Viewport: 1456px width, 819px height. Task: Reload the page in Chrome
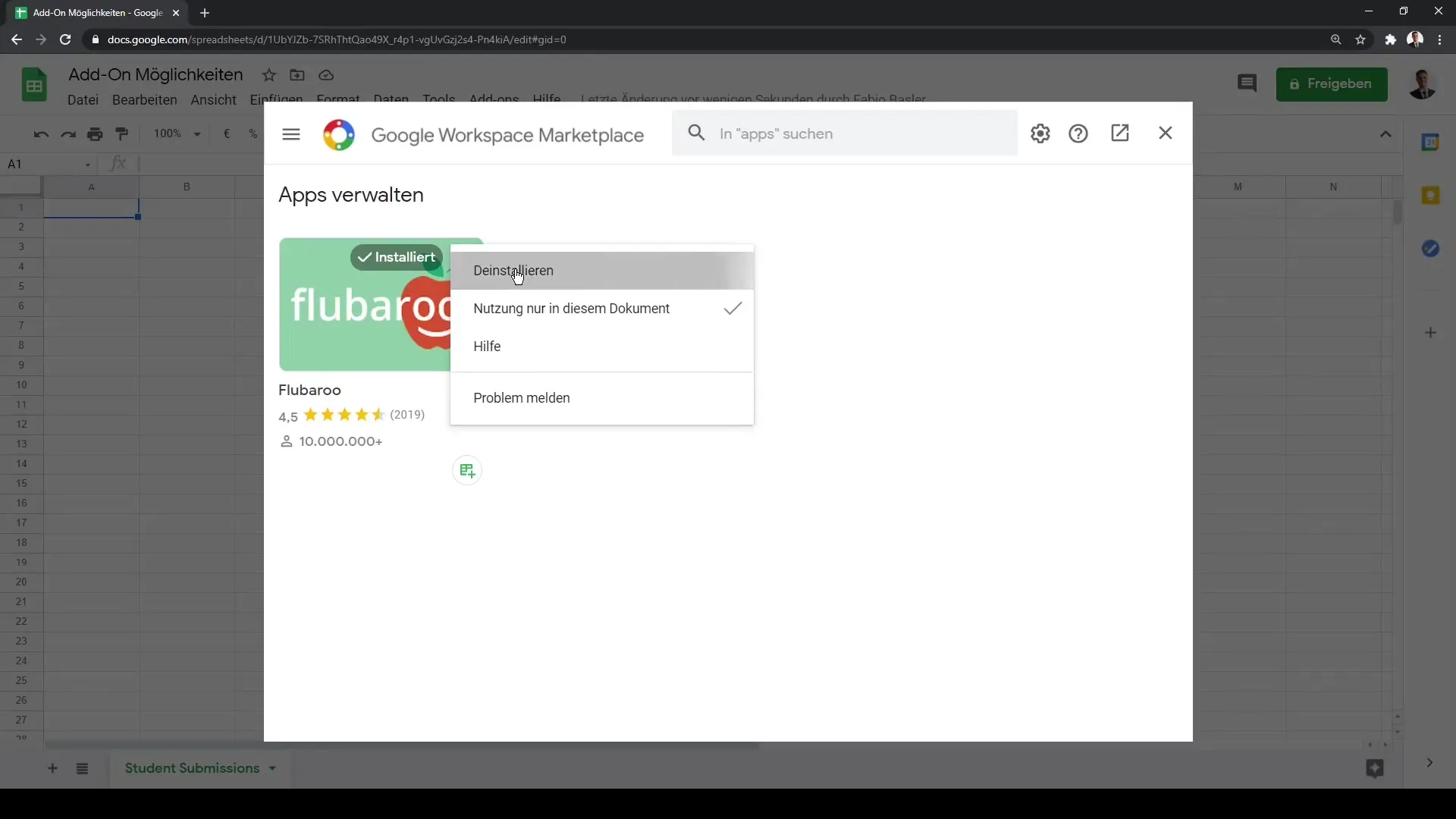(x=65, y=39)
